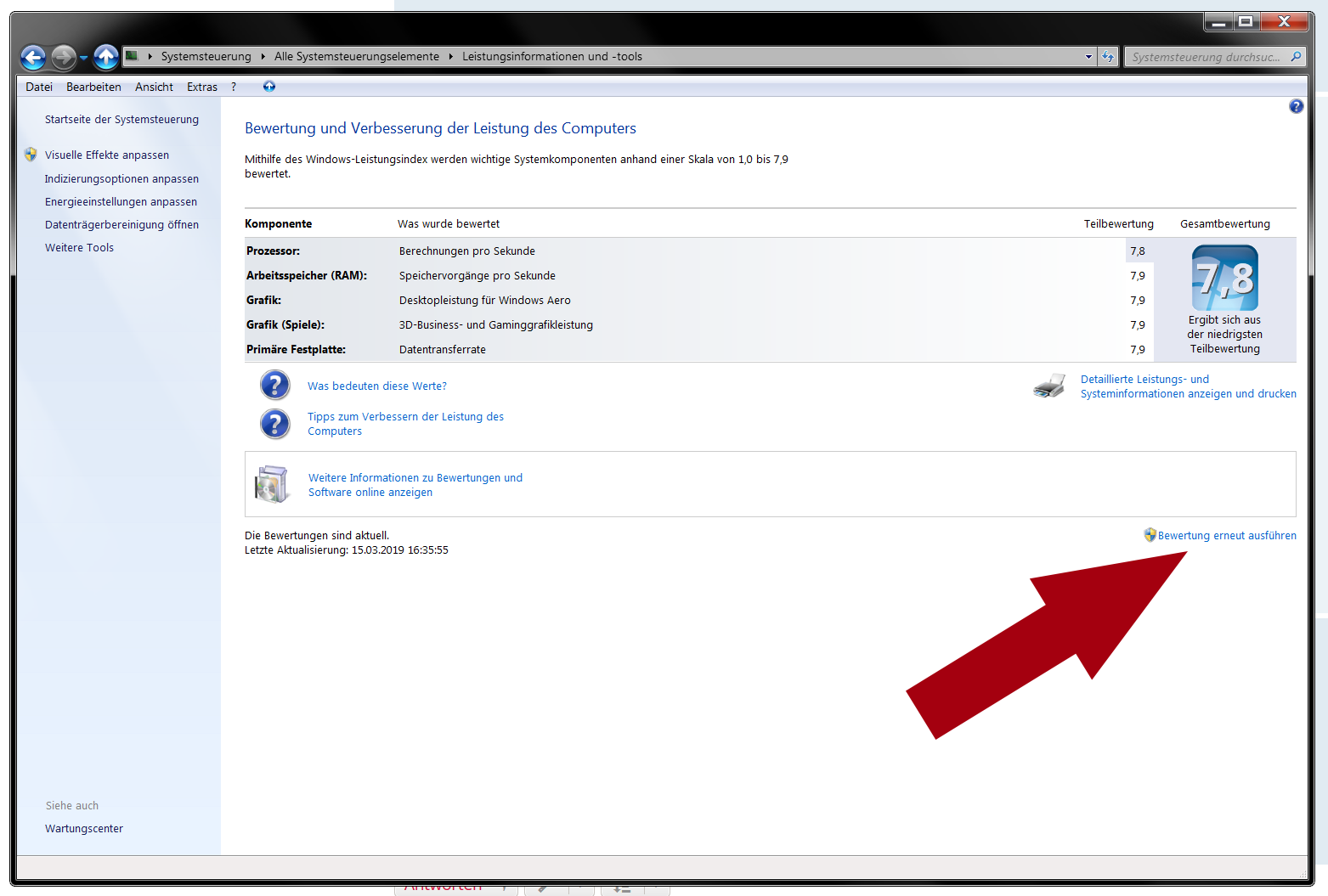Image resolution: width=1328 pixels, height=896 pixels.
Task: Open Detaillierte Leistungs- und Systeminformationen link
Action: tap(1189, 386)
